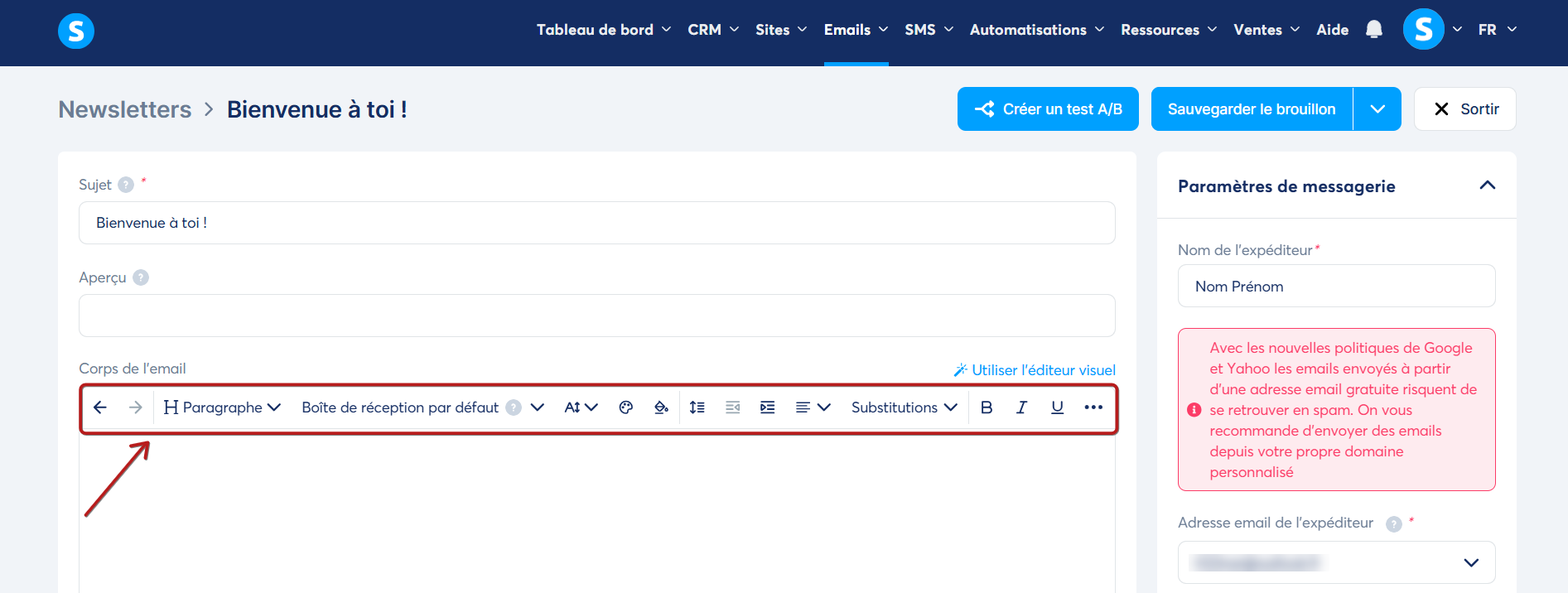Screen dimensions: 1568x593
Task: Click Utiliser l'éditeur visuel link
Action: (1035, 370)
